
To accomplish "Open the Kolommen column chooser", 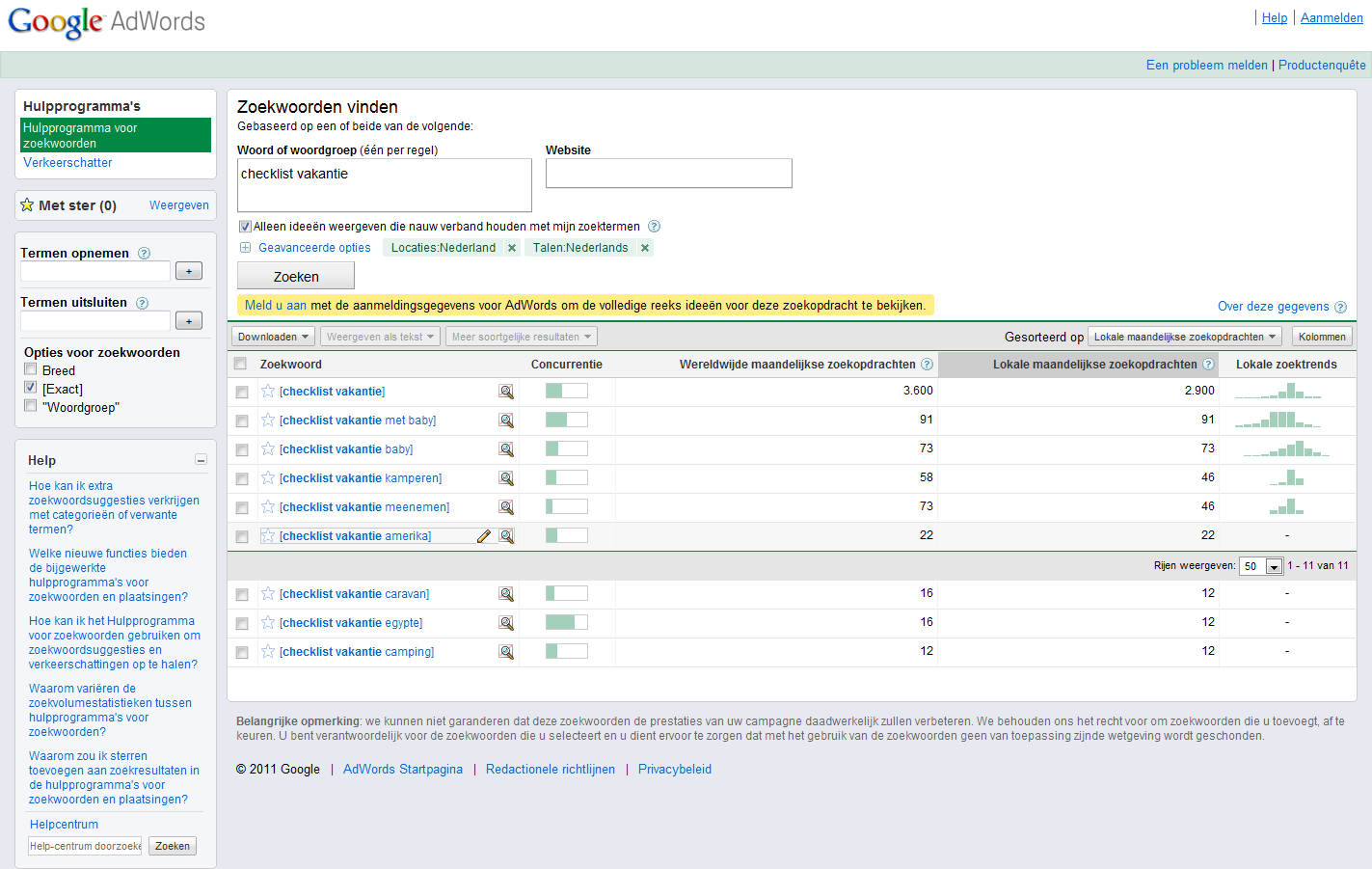I will click(x=1322, y=337).
